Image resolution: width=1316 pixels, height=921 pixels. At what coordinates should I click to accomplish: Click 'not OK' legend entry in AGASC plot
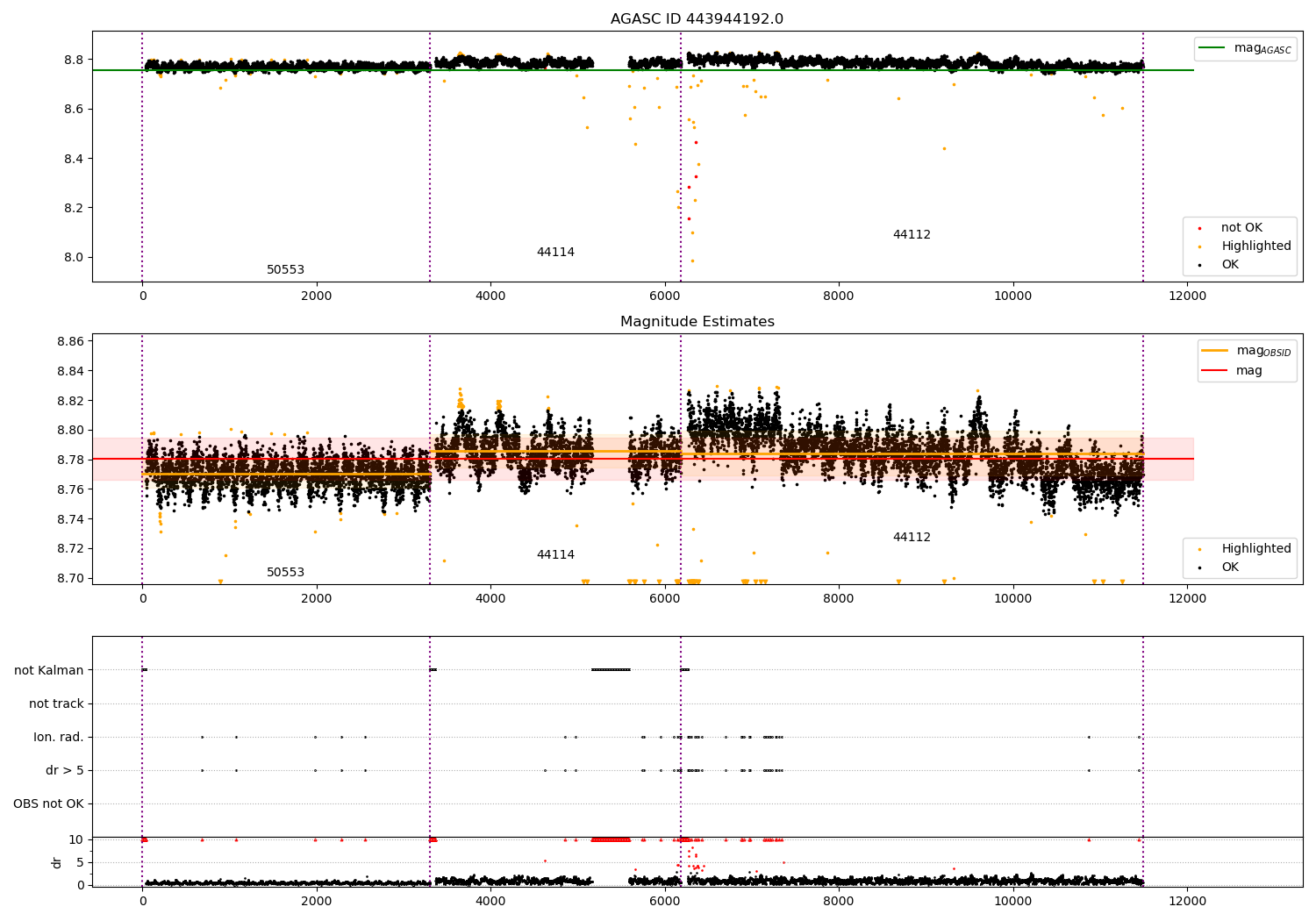click(x=1241, y=228)
